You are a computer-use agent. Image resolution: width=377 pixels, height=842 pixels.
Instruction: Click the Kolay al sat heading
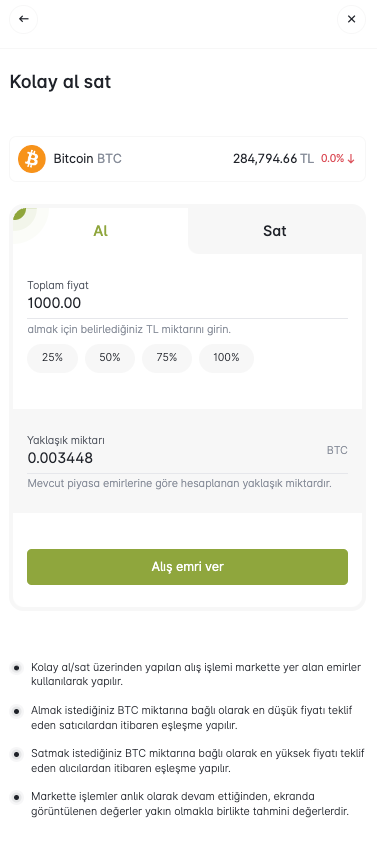point(60,82)
